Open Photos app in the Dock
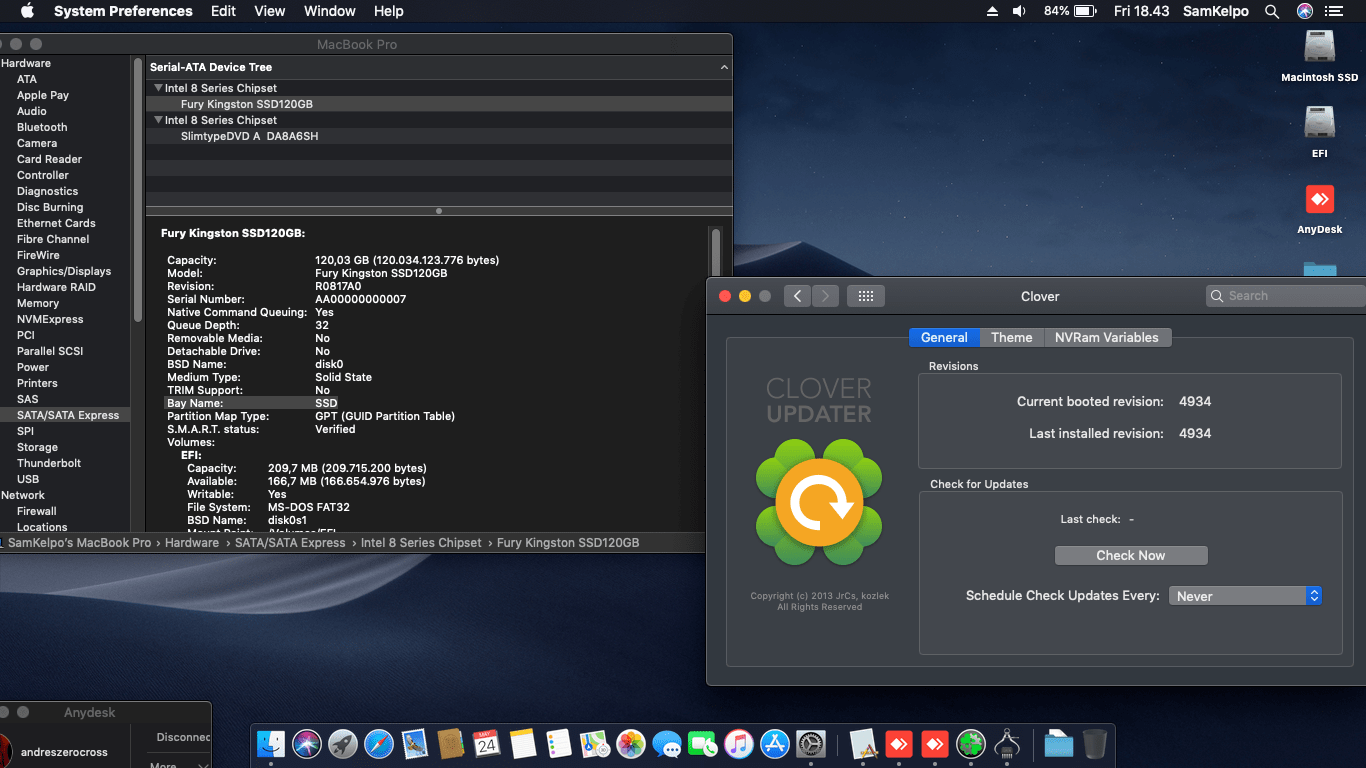Screen dimensions: 1366x768 point(631,744)
